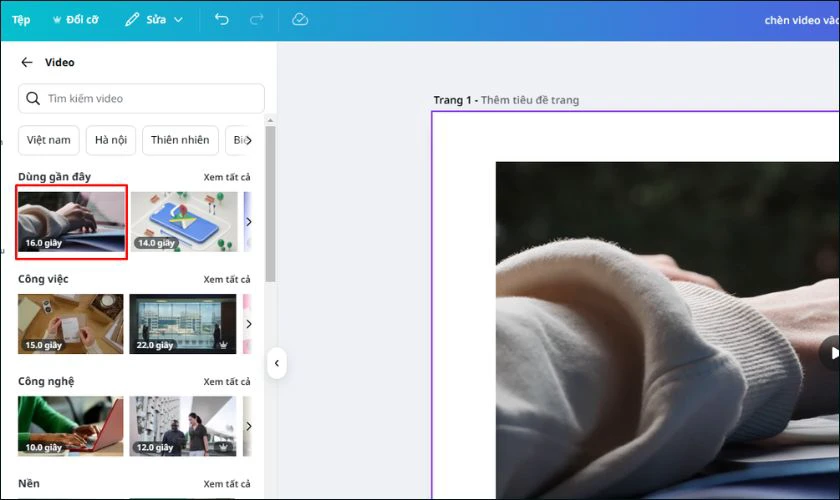Open Xem tất cả for Công nghệ
Viewport: 840px width, 500px height.
(227, 382)
